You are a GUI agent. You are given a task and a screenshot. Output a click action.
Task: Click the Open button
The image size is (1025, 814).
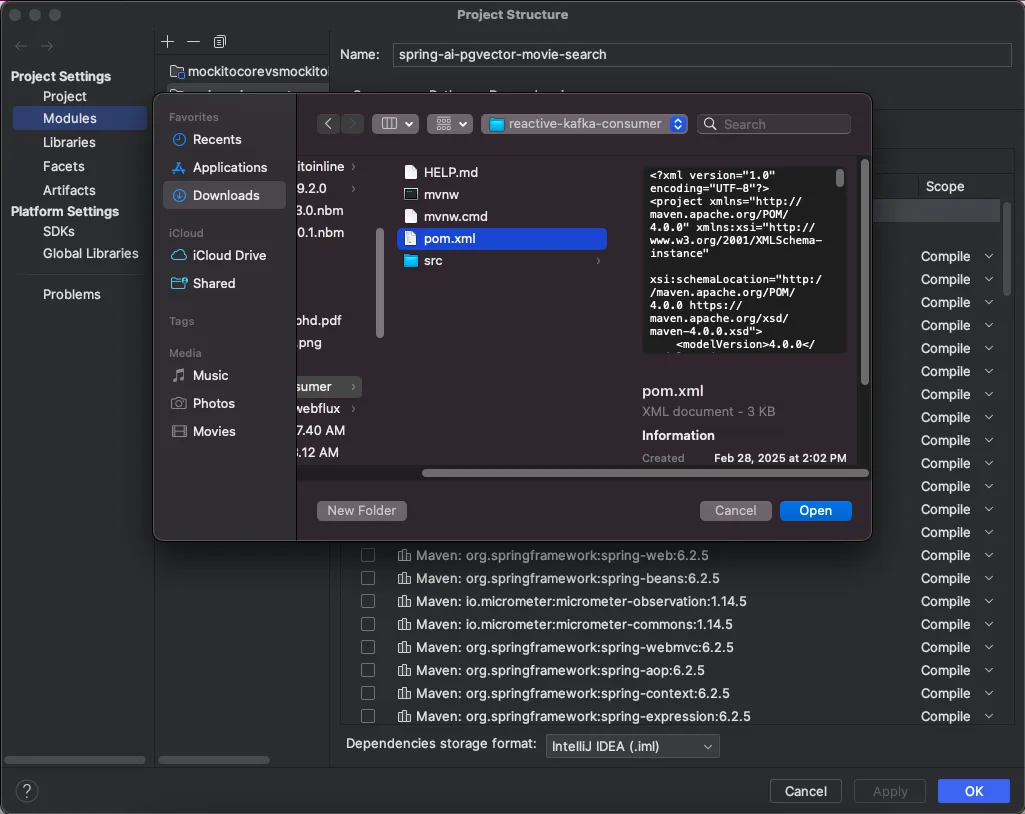point(815,511)
